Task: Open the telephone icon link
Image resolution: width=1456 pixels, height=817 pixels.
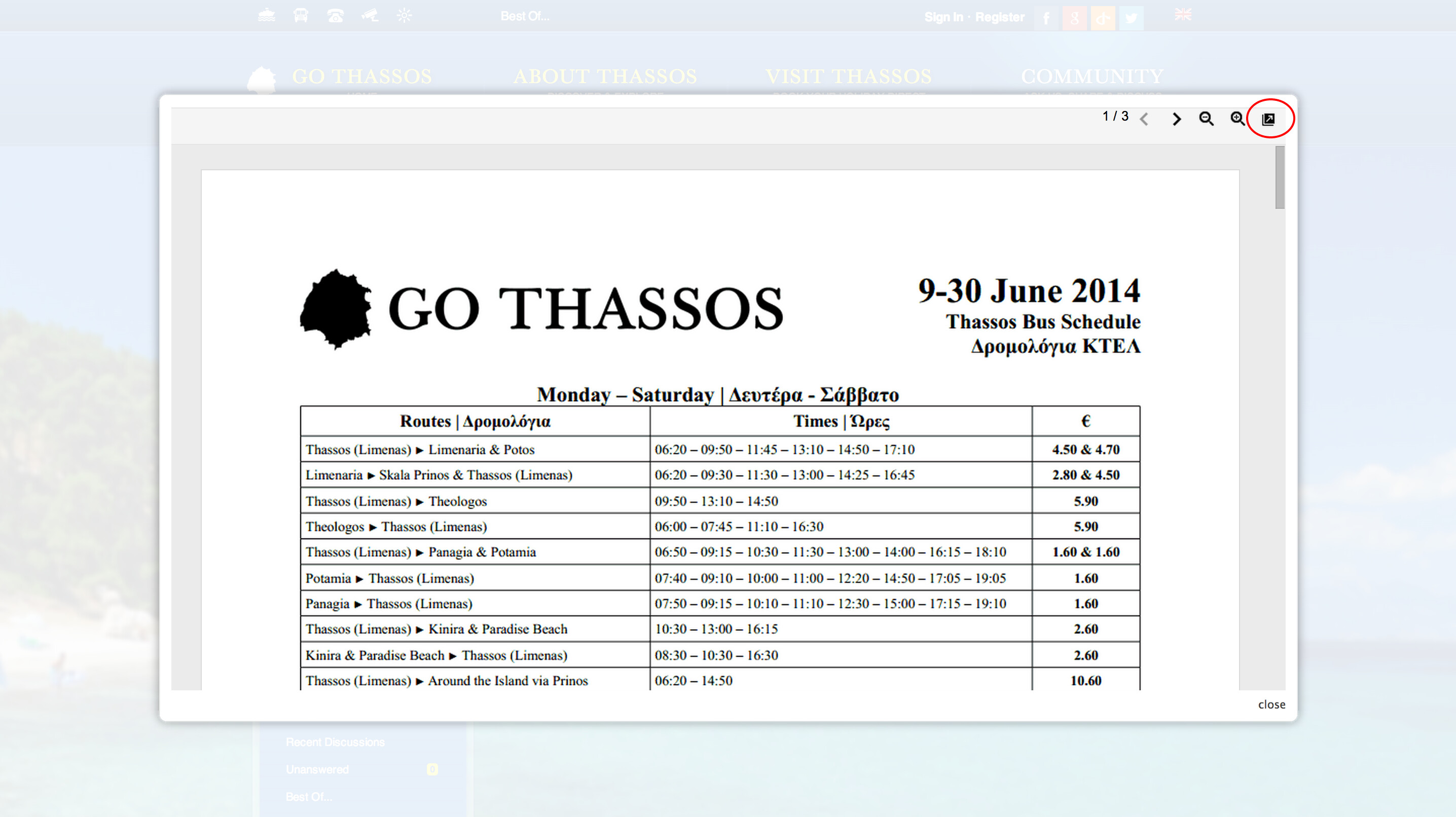Action: [x=335, y=16]
